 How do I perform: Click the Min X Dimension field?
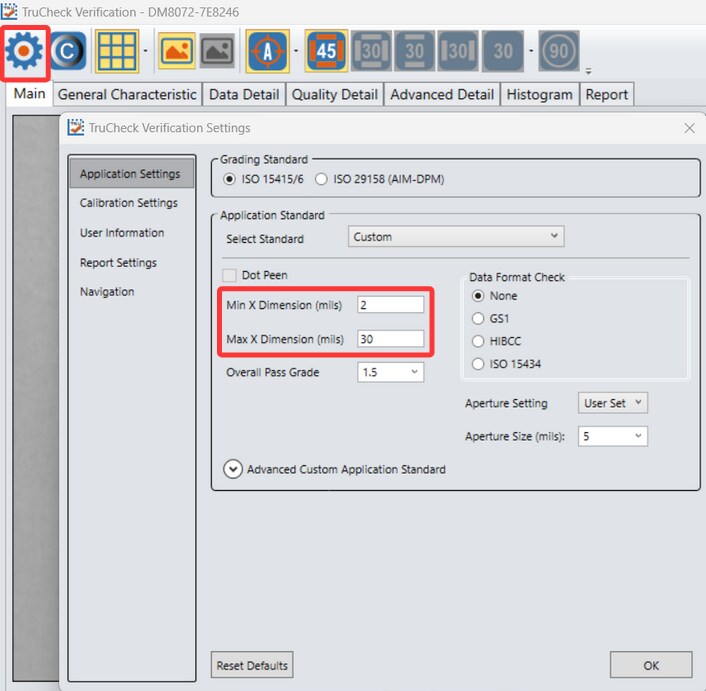(x=390, y=305)
